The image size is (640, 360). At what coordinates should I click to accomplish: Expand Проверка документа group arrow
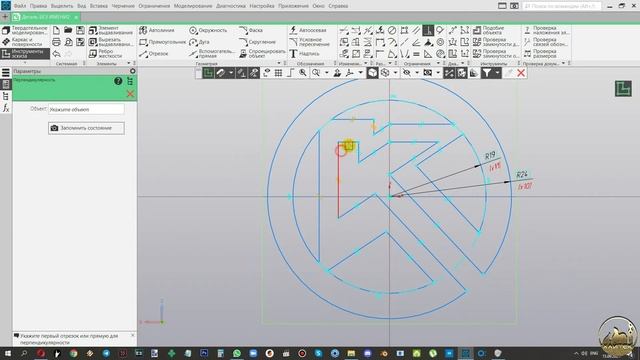click(x=564, y=63)
